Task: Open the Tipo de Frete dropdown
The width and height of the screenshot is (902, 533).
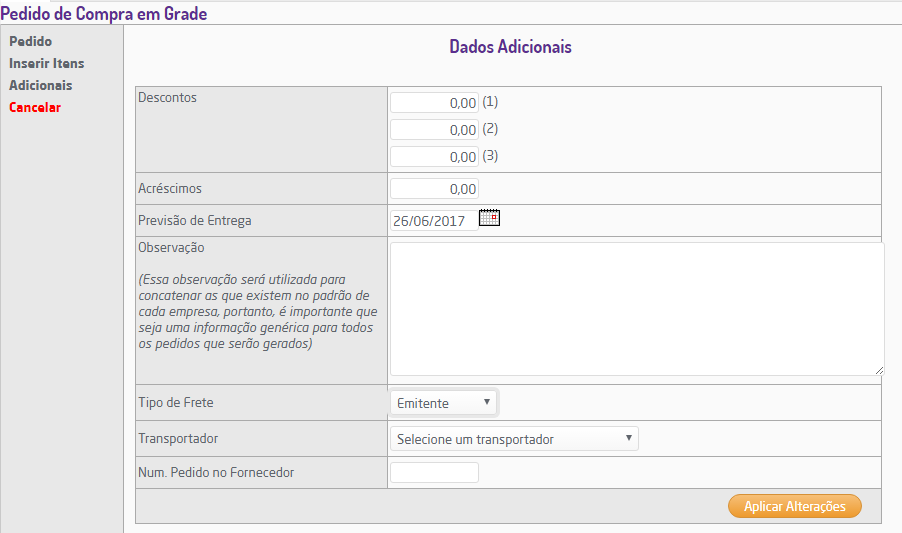Action: [443, 403]
